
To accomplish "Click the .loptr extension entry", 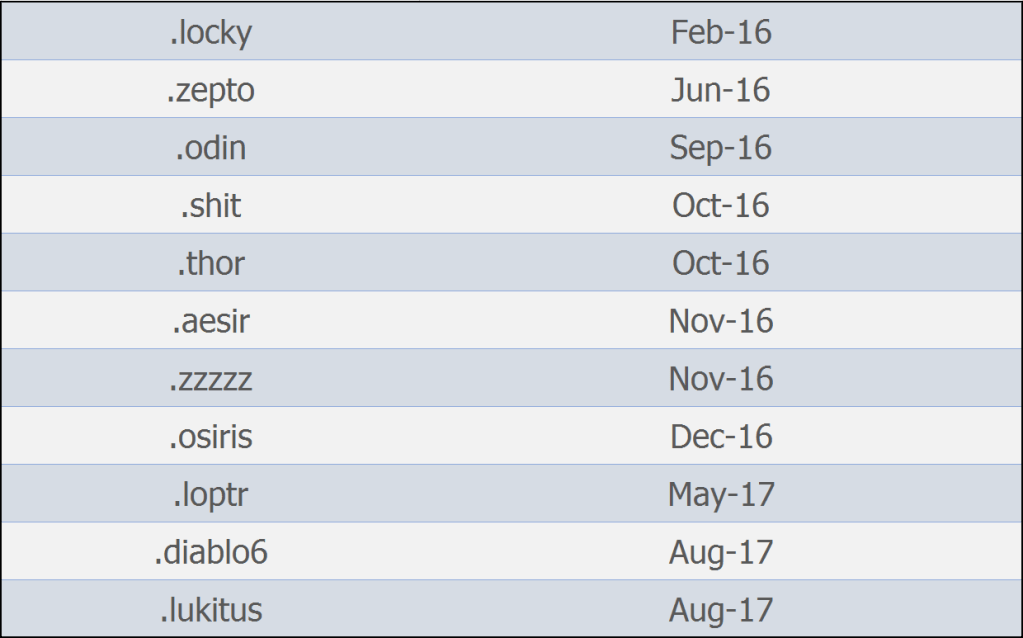I will pyautogui.click(x=210, y=494).
